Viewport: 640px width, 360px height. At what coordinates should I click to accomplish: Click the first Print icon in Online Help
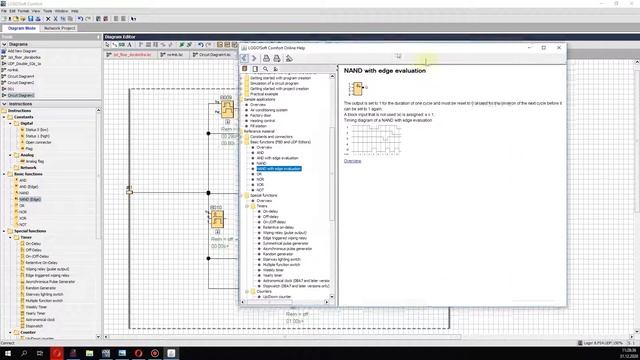point(266,58)
